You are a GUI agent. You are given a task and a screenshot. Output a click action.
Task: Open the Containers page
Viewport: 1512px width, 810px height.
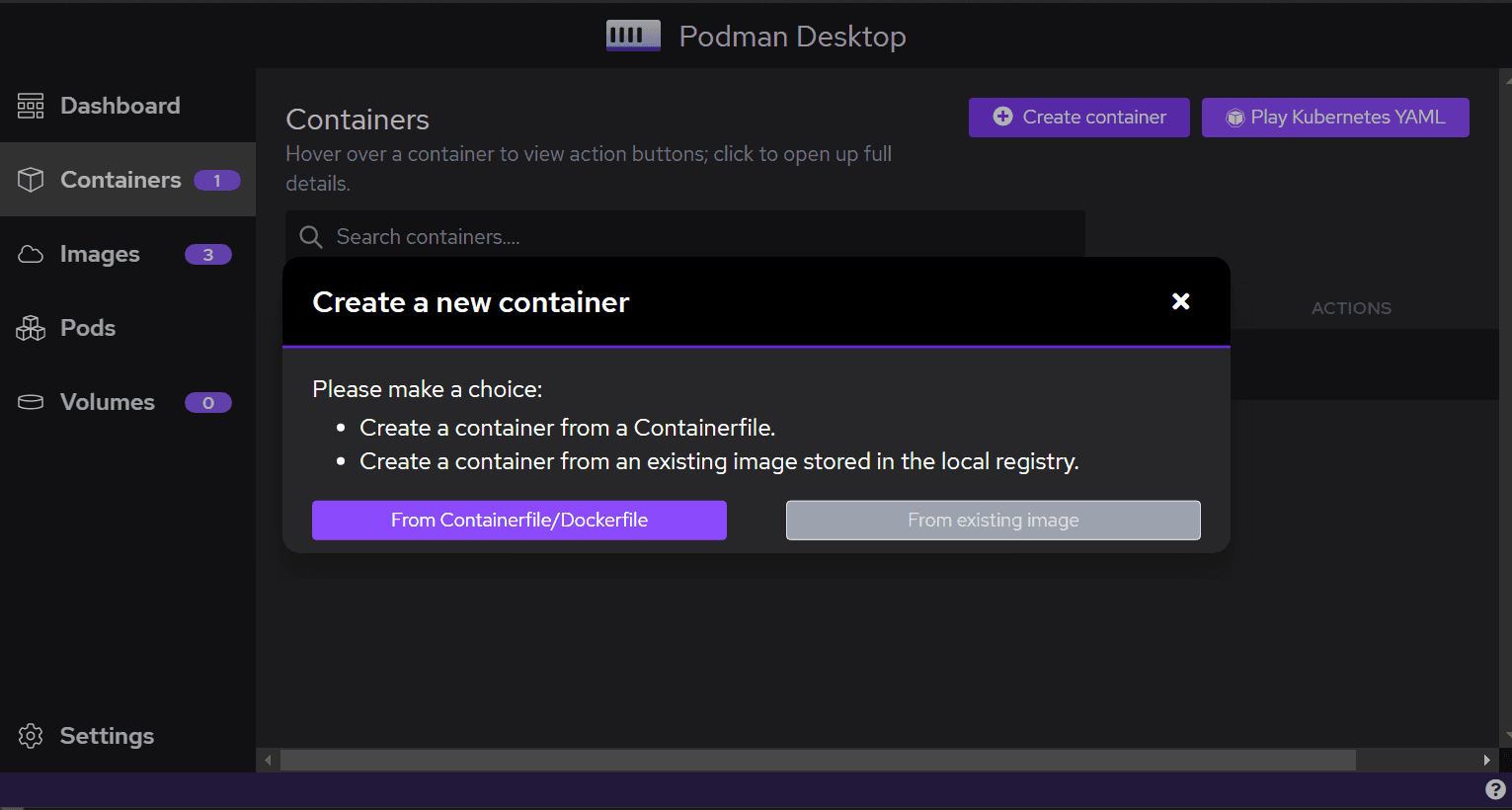click(127, 180)
